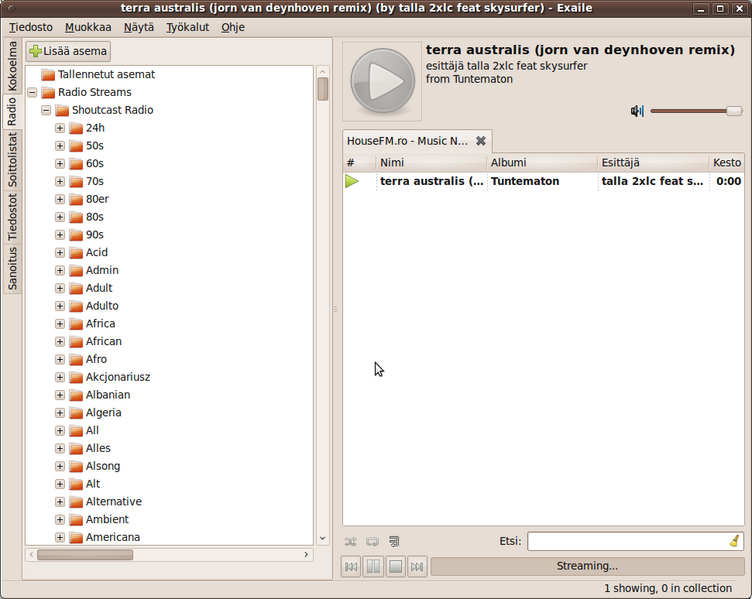Screen dimensions: 752x599
Task: Collapse the Radio Streams node
Action: 32,92
